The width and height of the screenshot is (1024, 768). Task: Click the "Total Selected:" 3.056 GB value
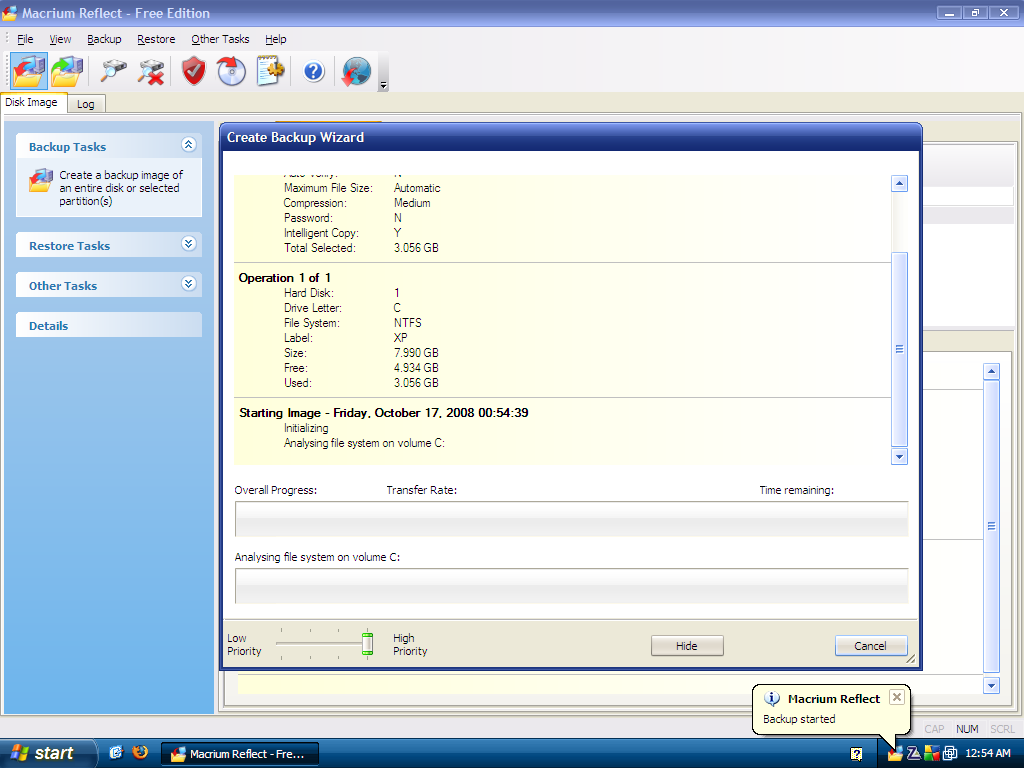[x=416, y=248]
